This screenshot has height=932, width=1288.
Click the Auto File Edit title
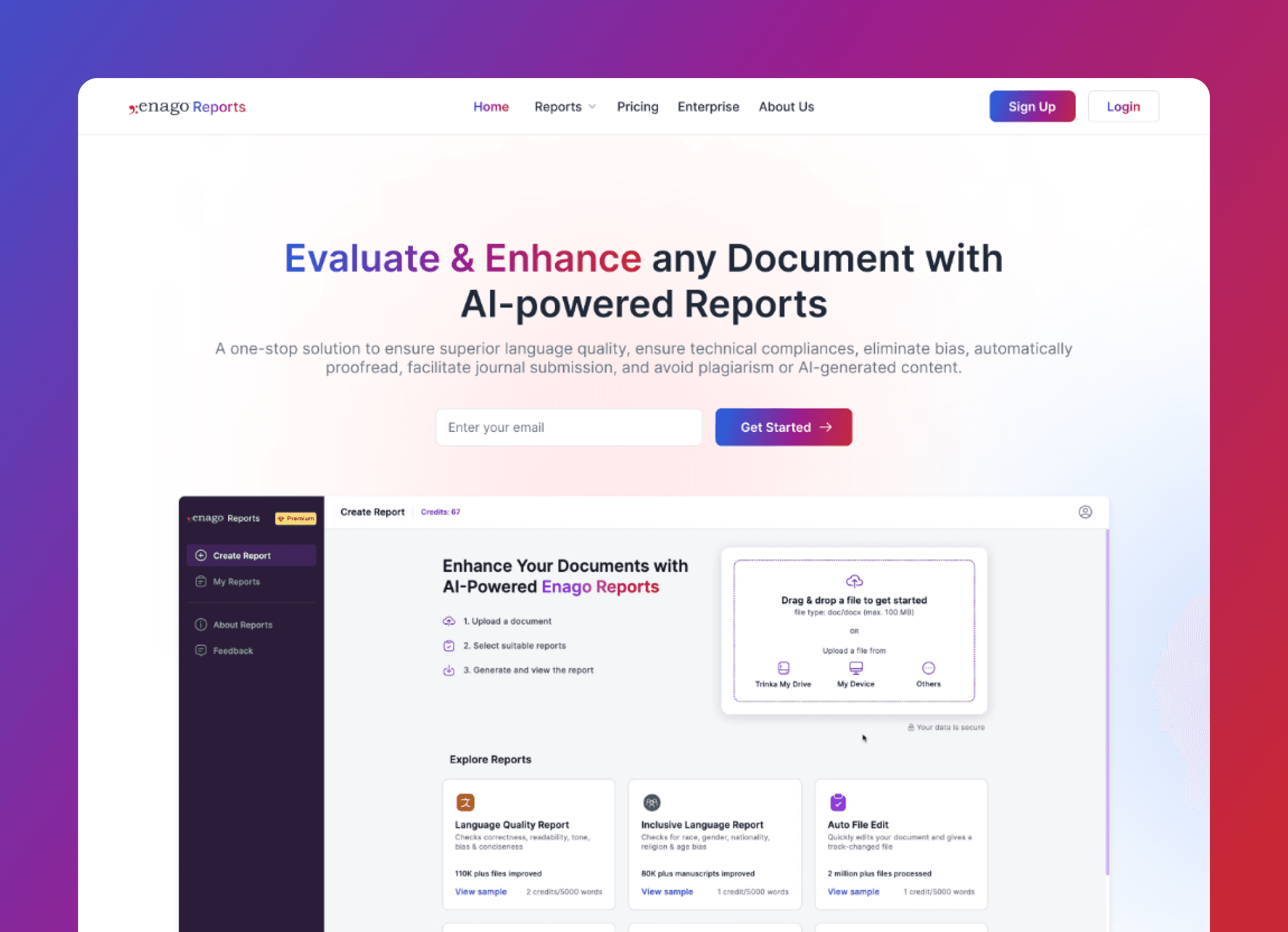pos(858,825)
